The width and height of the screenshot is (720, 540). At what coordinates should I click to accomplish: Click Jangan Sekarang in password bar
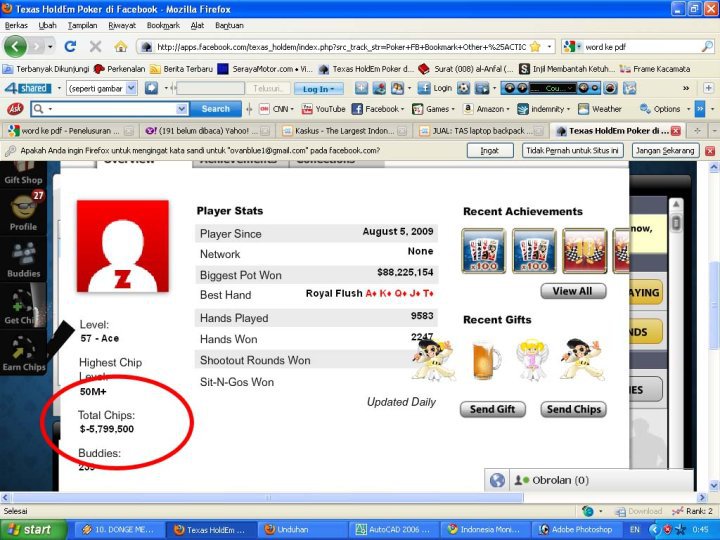click(665, 150)
